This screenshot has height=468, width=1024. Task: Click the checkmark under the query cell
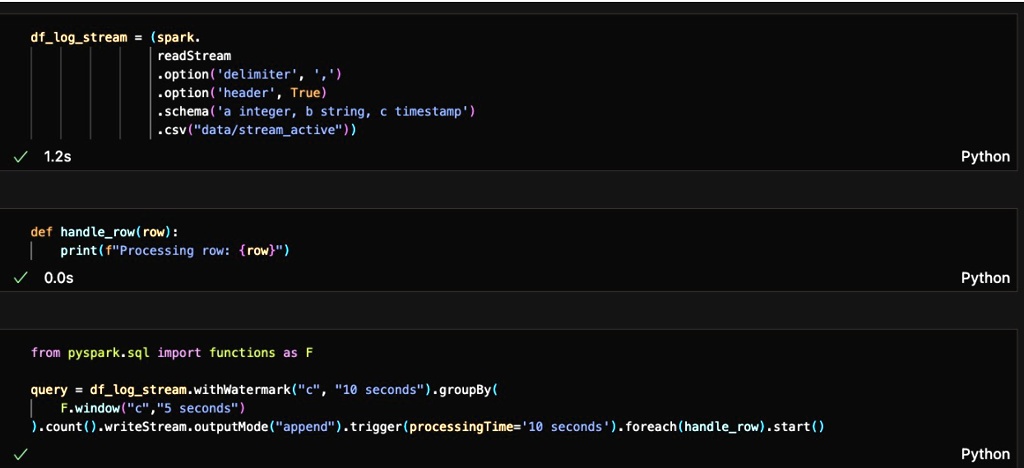point(20,454)
